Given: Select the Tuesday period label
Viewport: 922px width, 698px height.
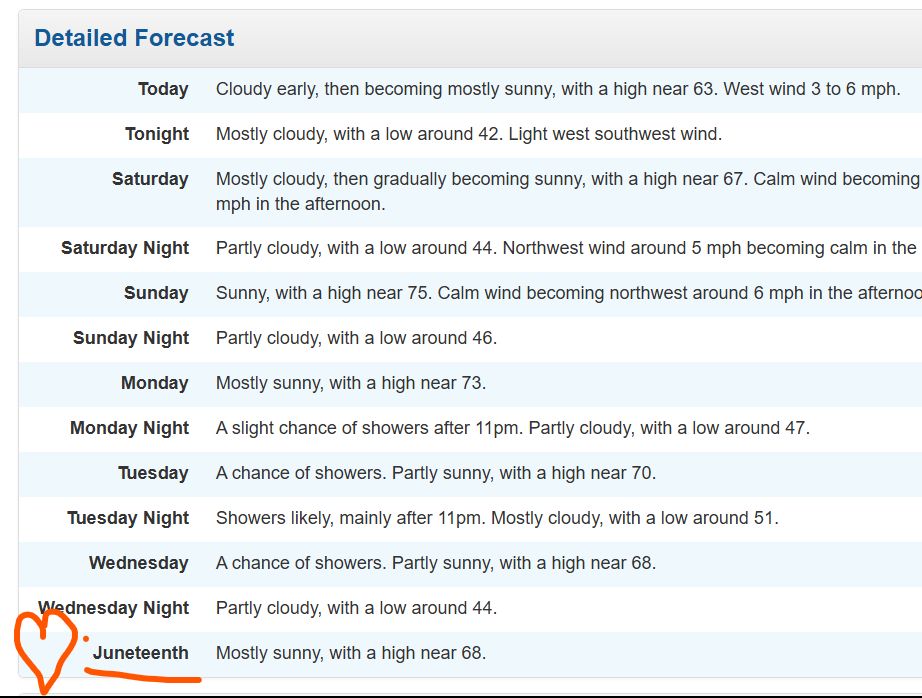Looking at the screenshot, I should (153, 473).
